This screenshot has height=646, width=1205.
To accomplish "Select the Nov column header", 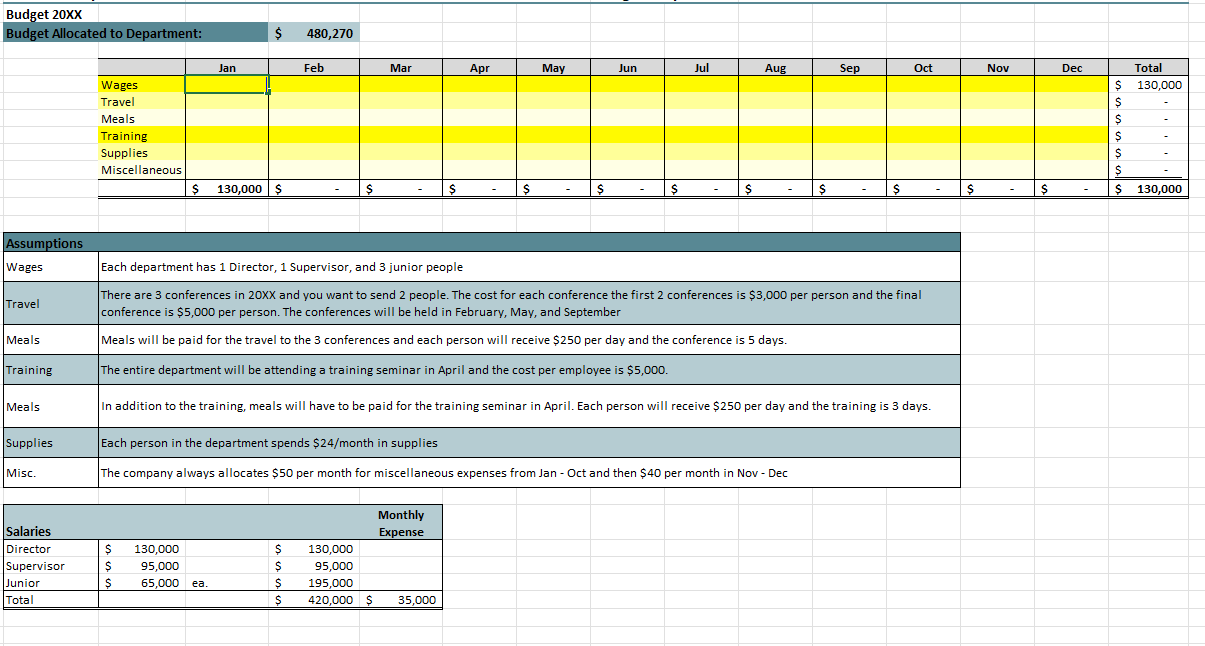I will click(997, 68).
